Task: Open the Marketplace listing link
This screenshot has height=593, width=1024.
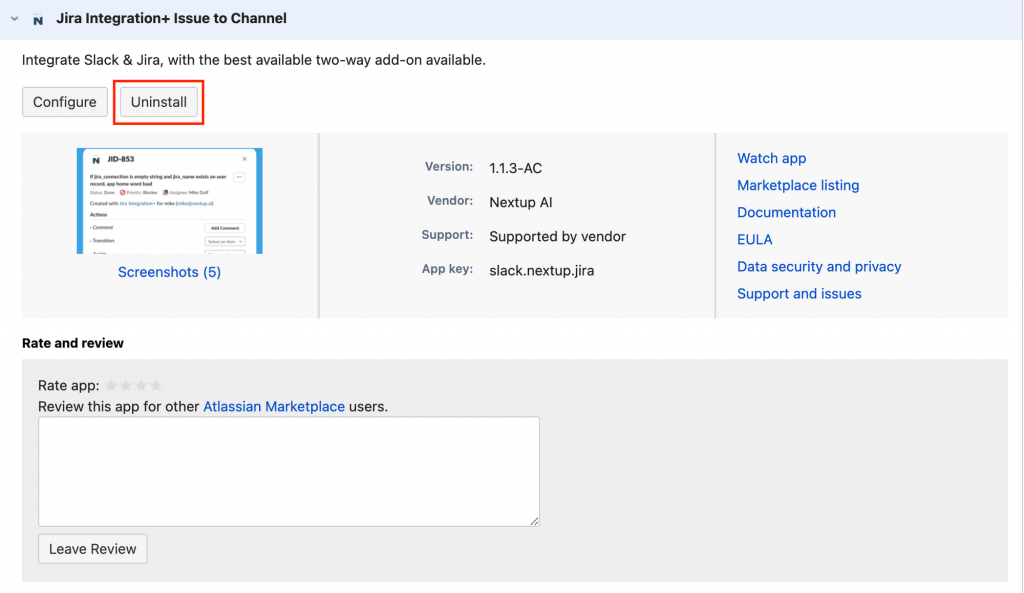Action: click(x=798, y=185)
